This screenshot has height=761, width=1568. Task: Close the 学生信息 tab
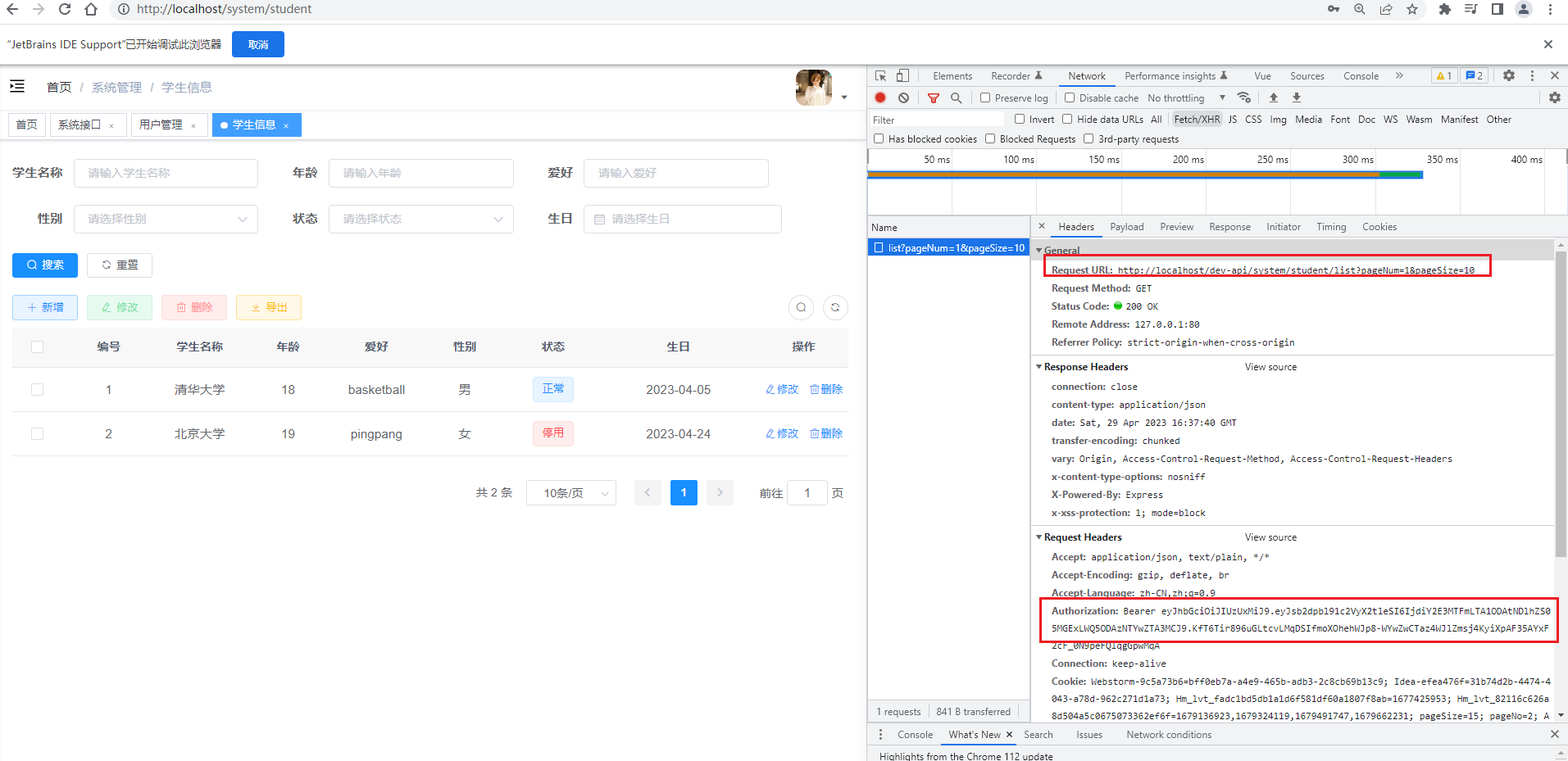coord(286,125)
